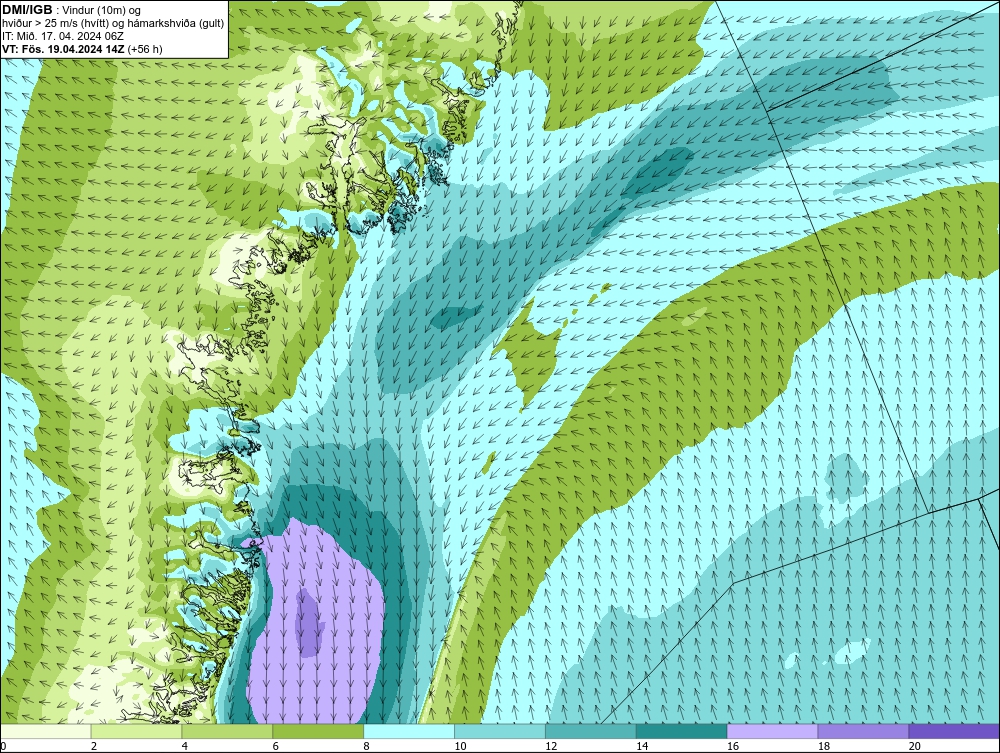The image size is (1000, 753).
Task: Click the legend label '20'
Action: [x=915, y=746]
